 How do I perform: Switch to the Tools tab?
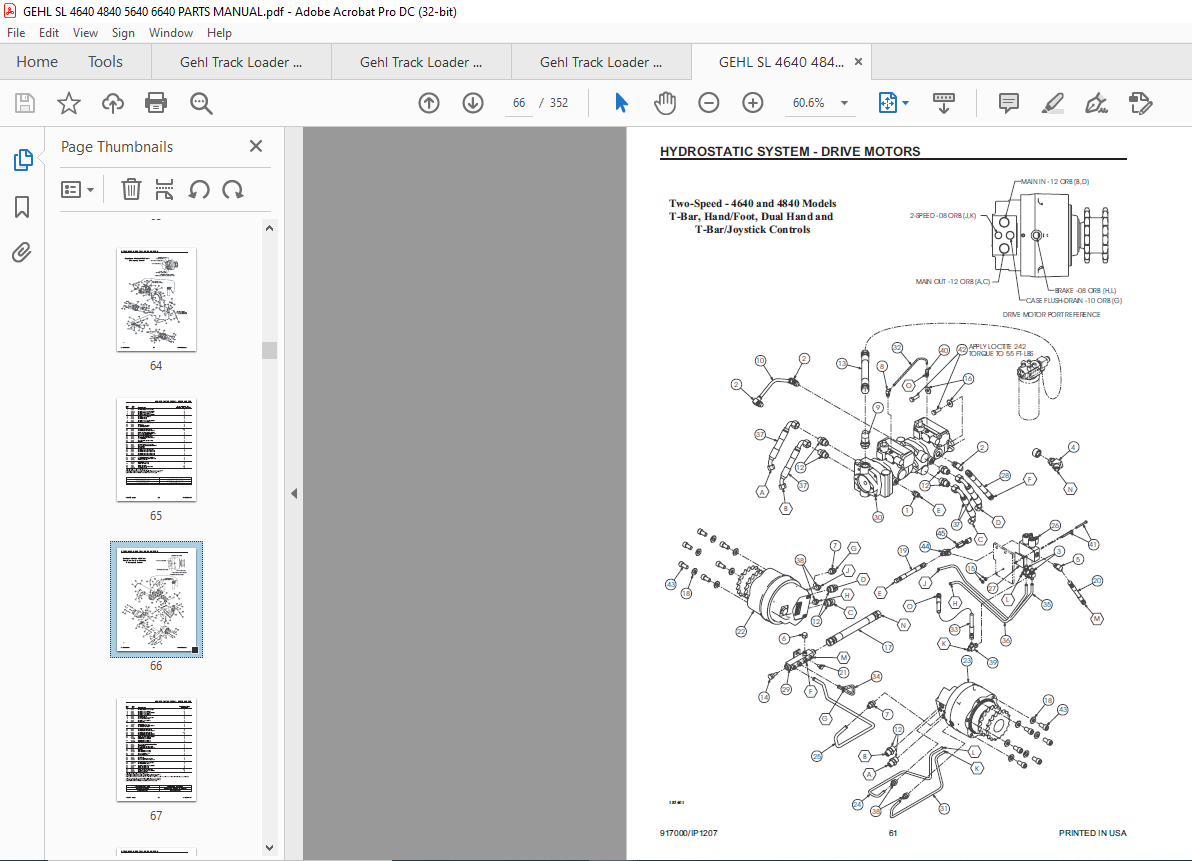(104, 61)
